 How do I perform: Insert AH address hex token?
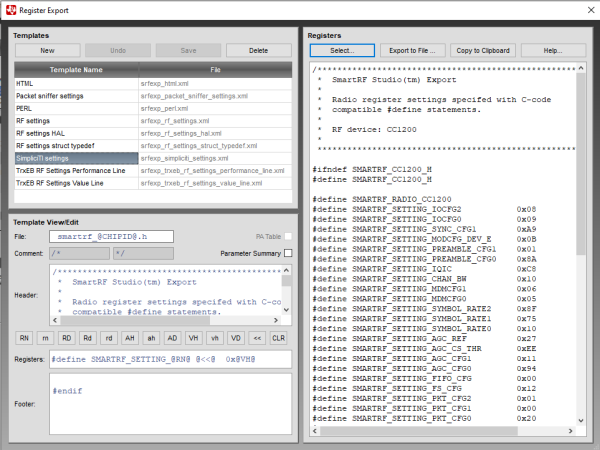point(130,338)
